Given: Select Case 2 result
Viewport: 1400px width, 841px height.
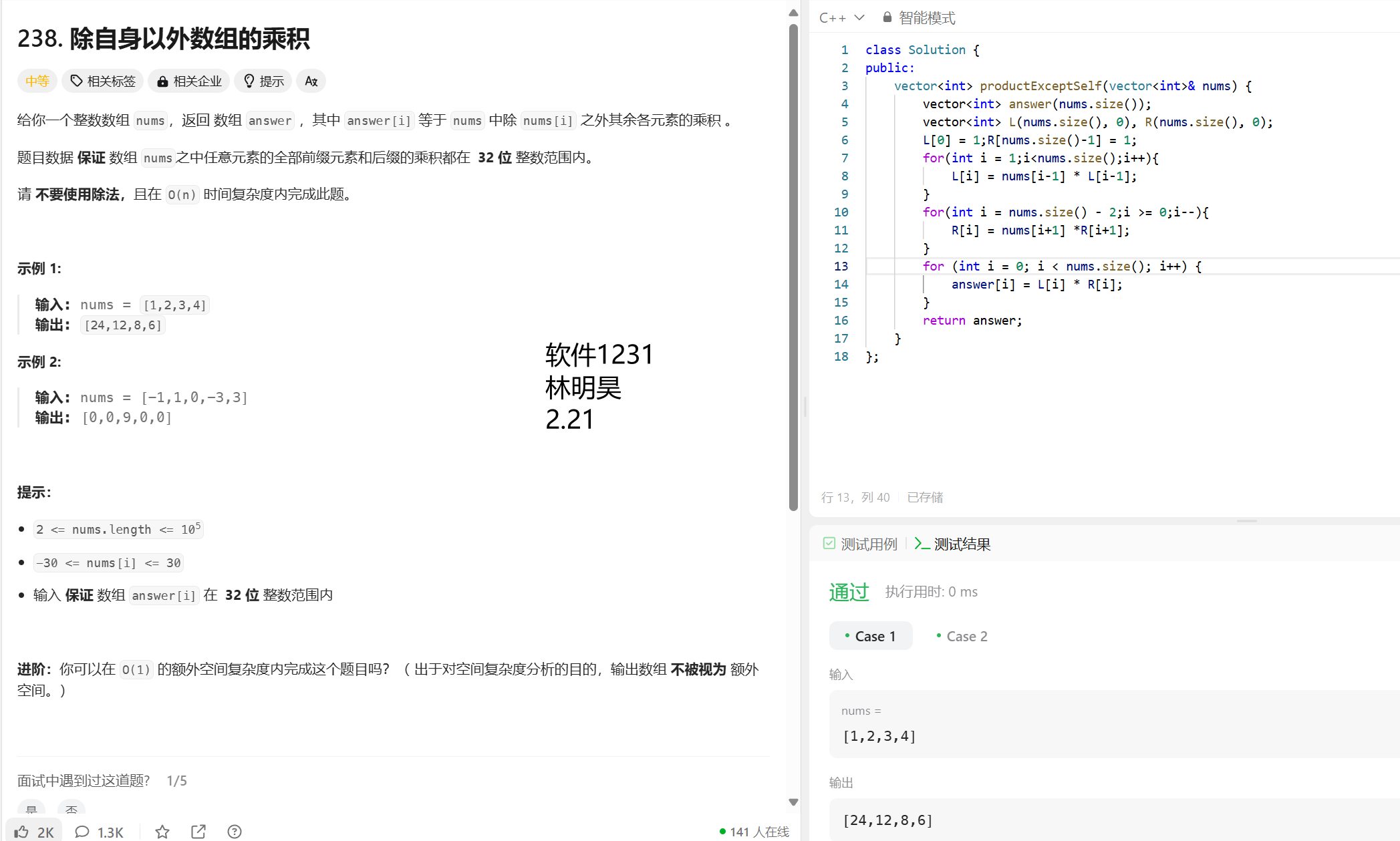Looking at the screenshot, I should (x=962, y=636).
